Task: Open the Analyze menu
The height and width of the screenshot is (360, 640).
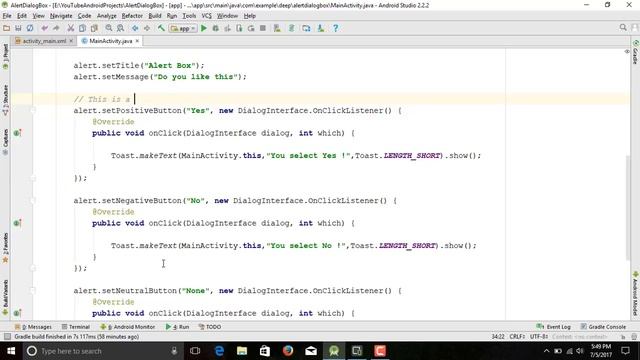Action: (x=107, y=16)
